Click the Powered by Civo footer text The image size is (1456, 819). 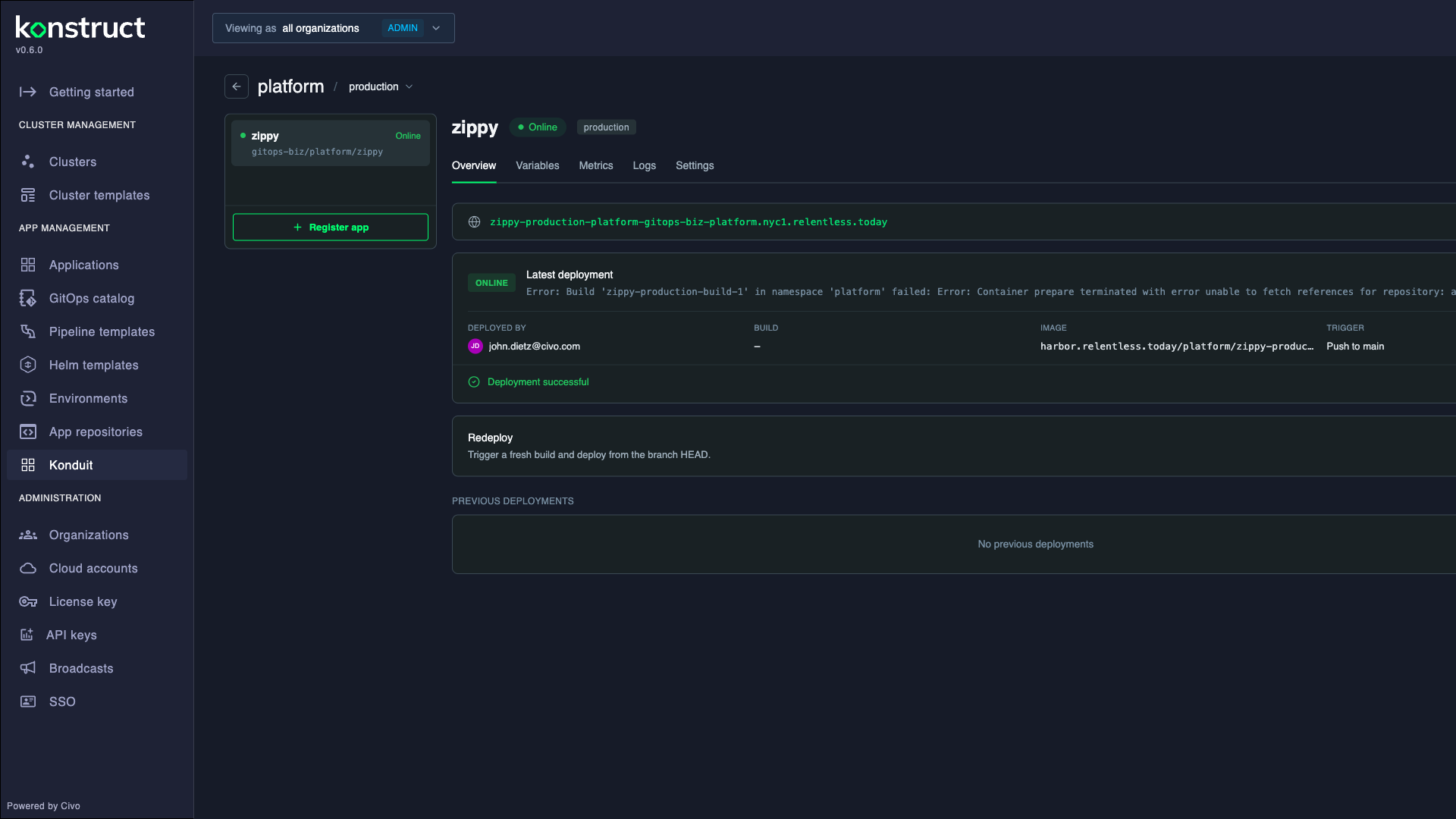click(43, 806)
